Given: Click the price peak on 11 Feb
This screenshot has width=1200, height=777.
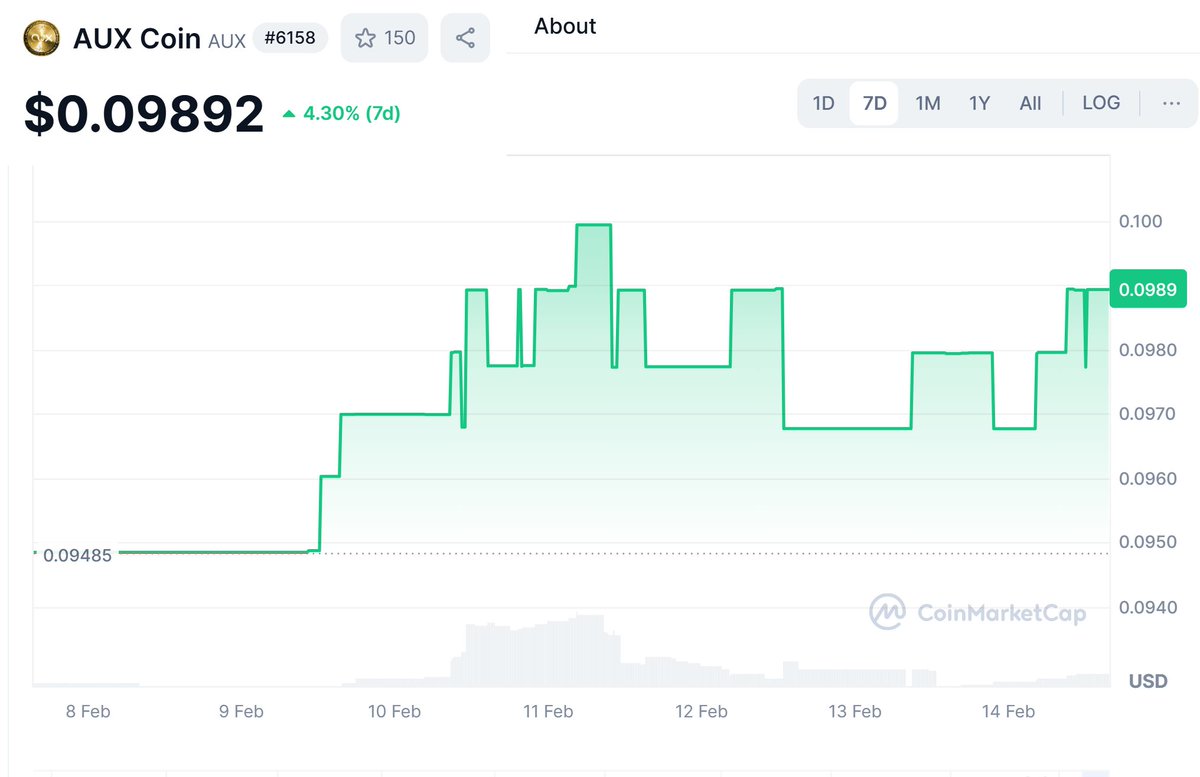Looking at the screenshot, I should 594,225.
